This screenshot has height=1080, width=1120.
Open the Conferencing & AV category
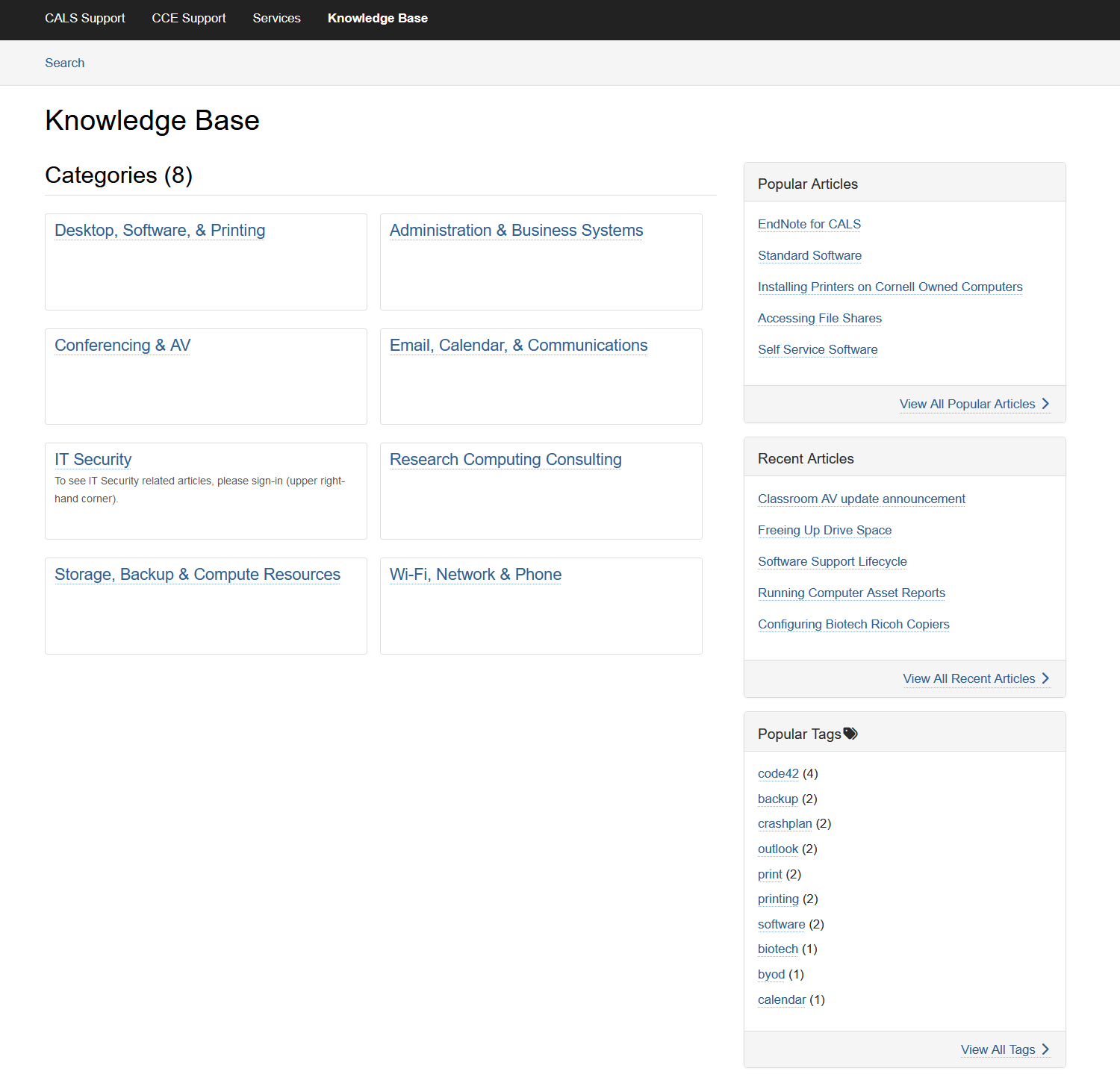pos(122,345)
